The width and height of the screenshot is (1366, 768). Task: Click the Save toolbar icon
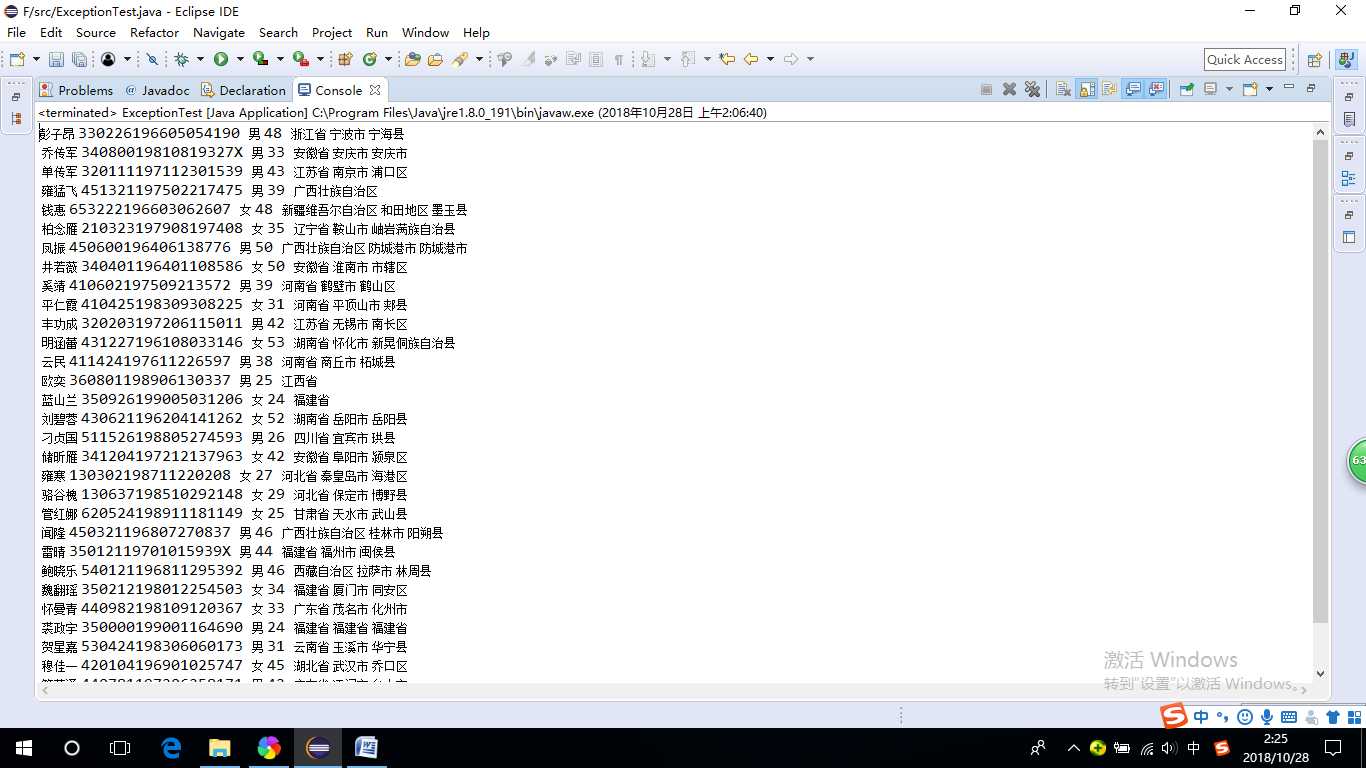click(x=56, y=59)
